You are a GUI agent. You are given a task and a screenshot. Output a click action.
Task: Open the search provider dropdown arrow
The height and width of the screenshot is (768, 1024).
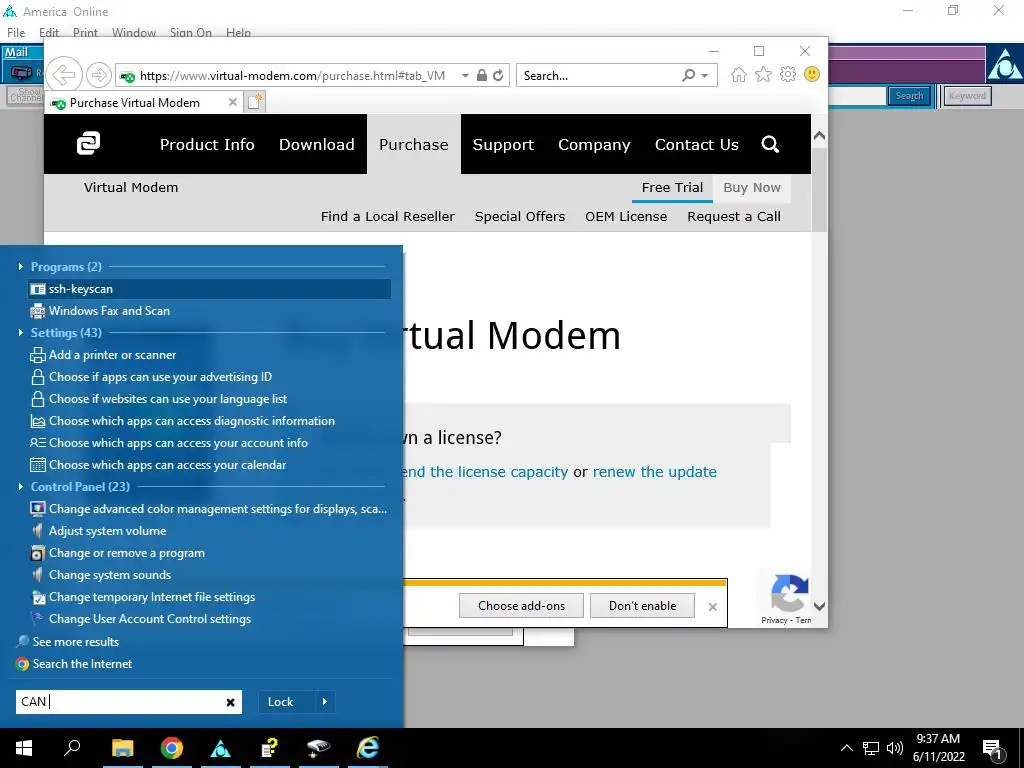pyautogui.click(x=705, y=75)
